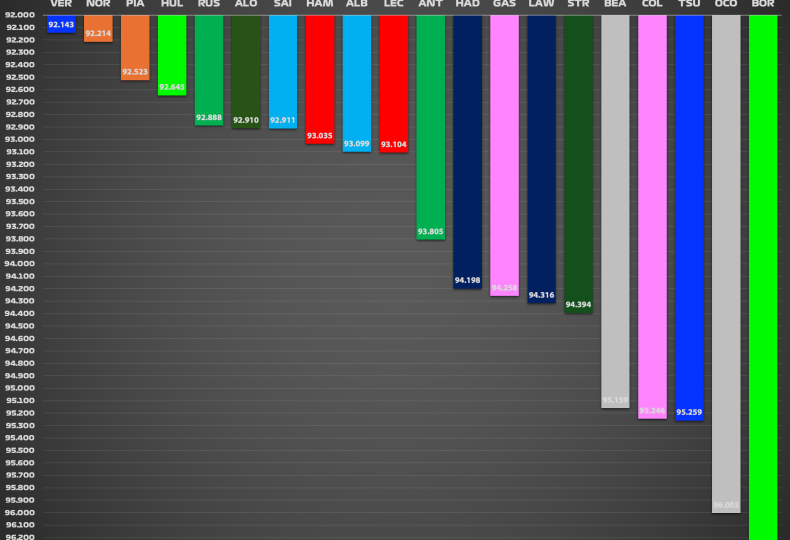Click the 94.198 value on HAD bar
This screenshot has width=790, height=540.
468,281
